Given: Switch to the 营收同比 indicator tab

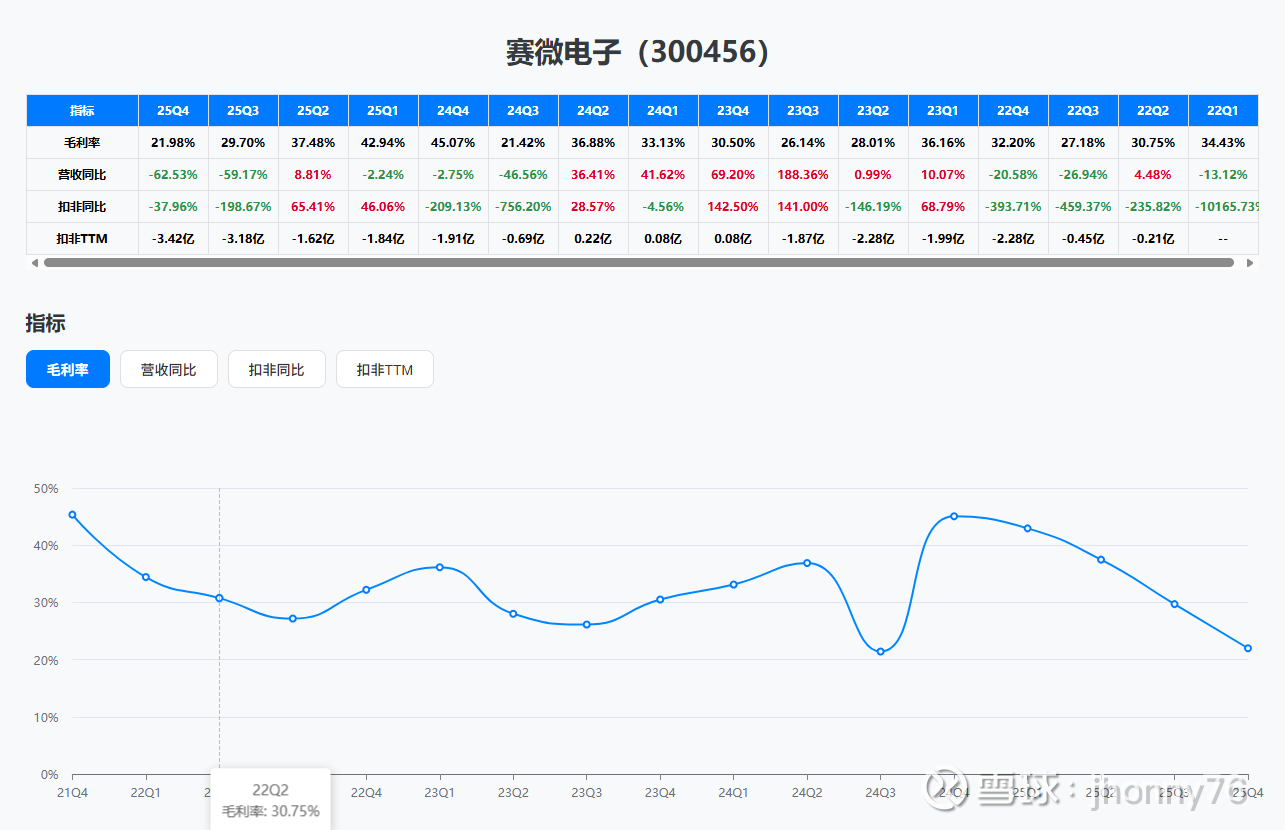Looking at the screenshot, I should point(169,369).
